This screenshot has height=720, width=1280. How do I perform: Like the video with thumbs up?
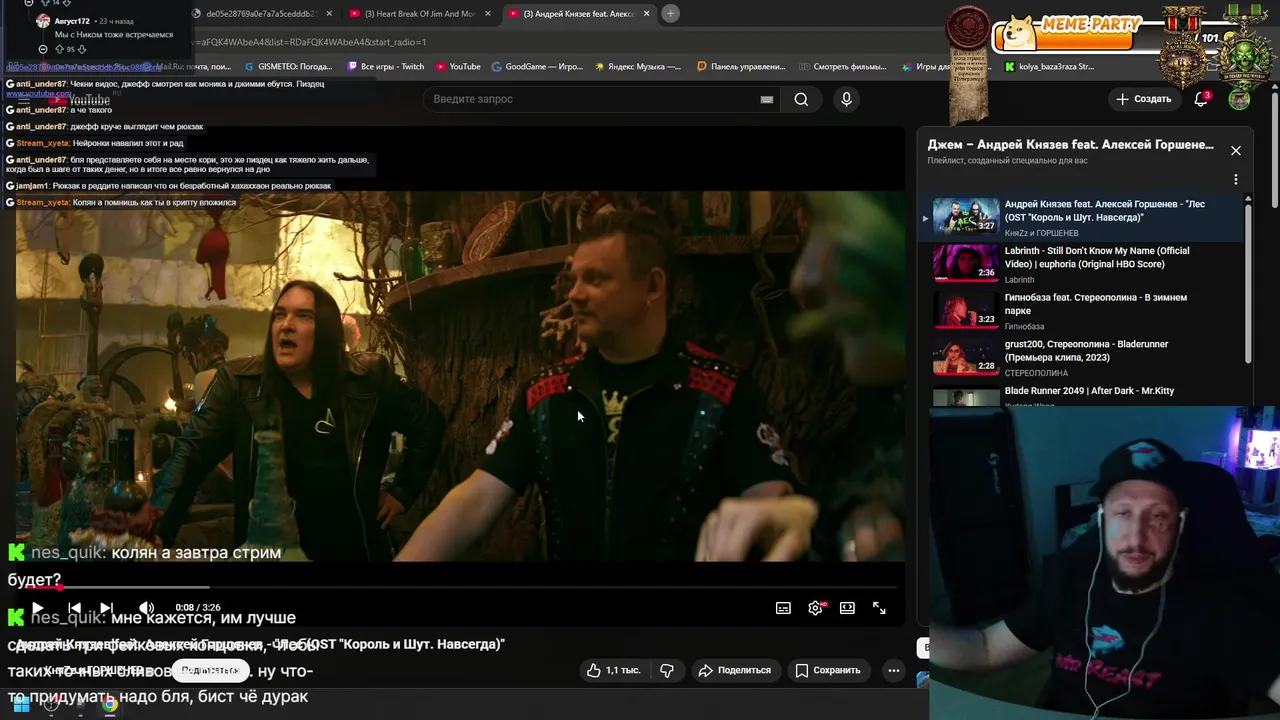point(613,670)
